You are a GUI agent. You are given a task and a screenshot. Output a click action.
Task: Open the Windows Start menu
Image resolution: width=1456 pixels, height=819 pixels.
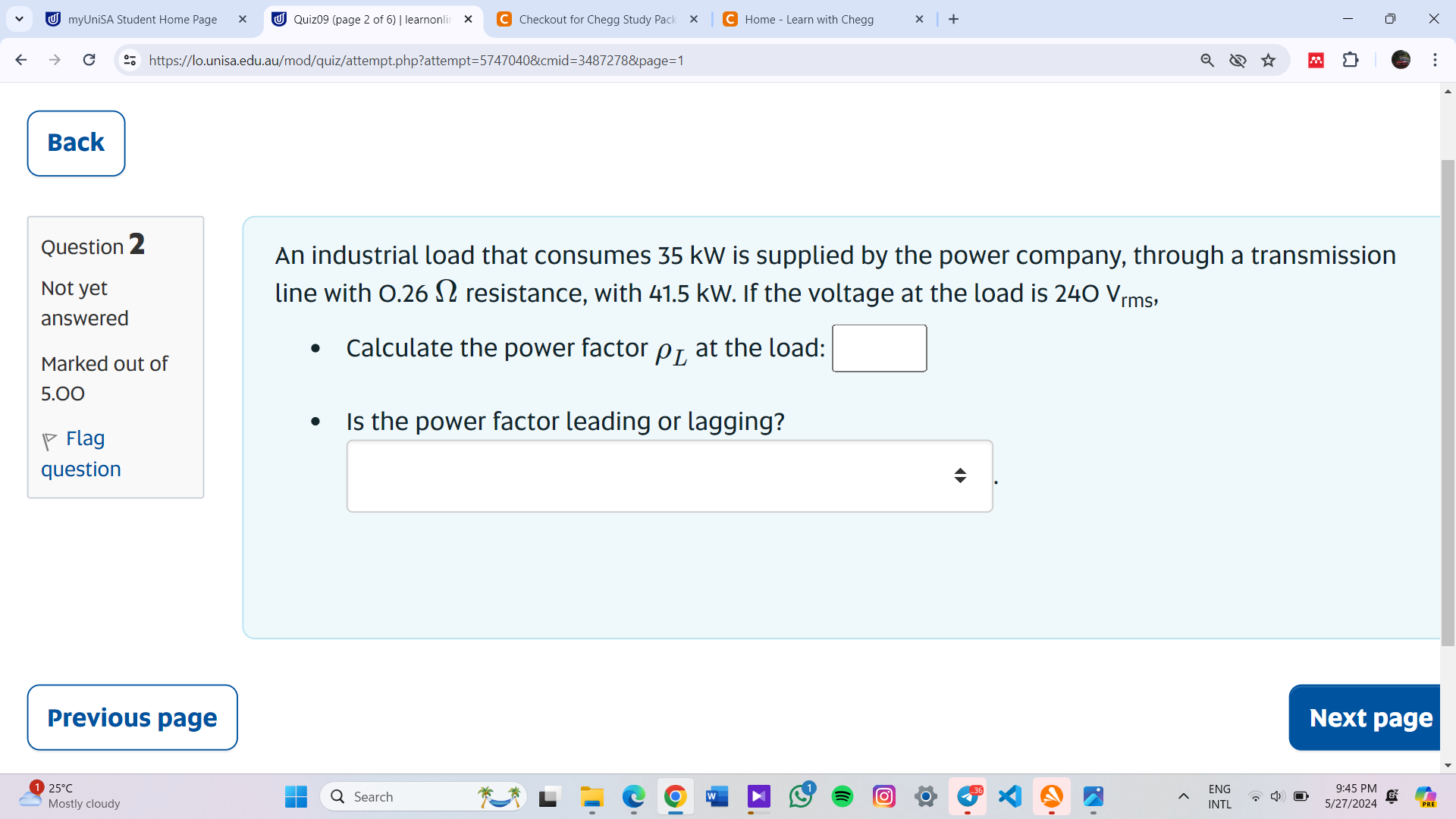pos(295,796)
